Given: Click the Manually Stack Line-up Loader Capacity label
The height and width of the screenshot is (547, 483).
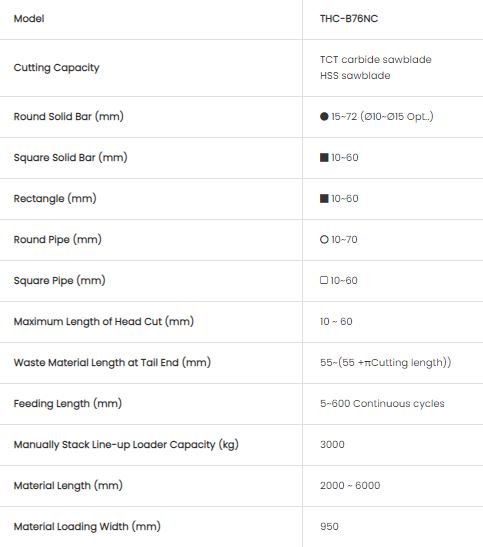Looking at the screenshot, I should tap(126, 444).
